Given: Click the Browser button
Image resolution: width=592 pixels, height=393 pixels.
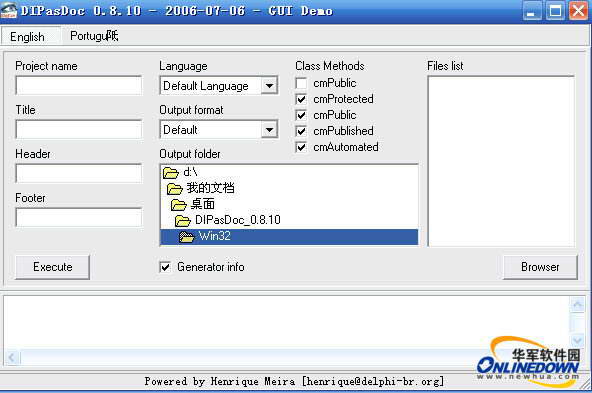Looking at the screenshot, I should coord(540,267).
